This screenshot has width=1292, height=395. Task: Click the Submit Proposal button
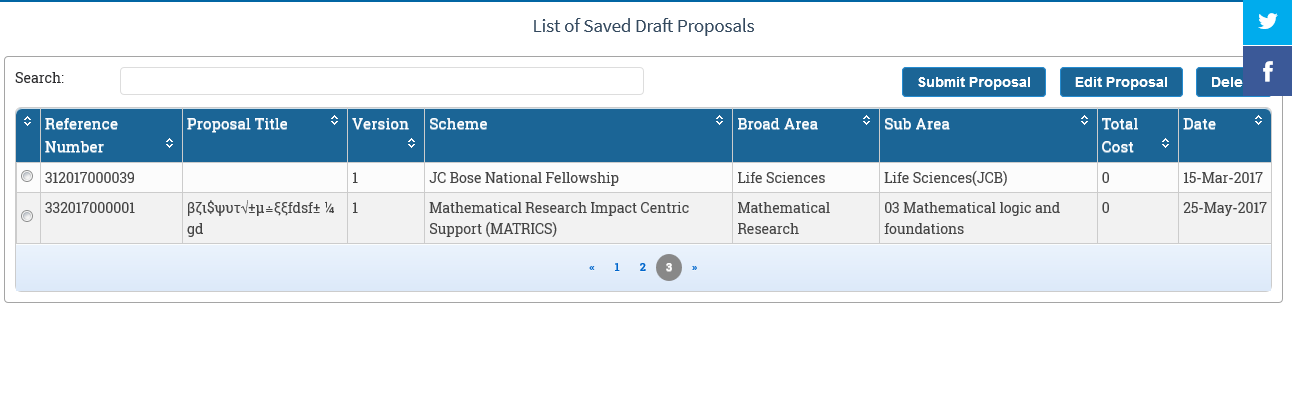pos(974,82)
